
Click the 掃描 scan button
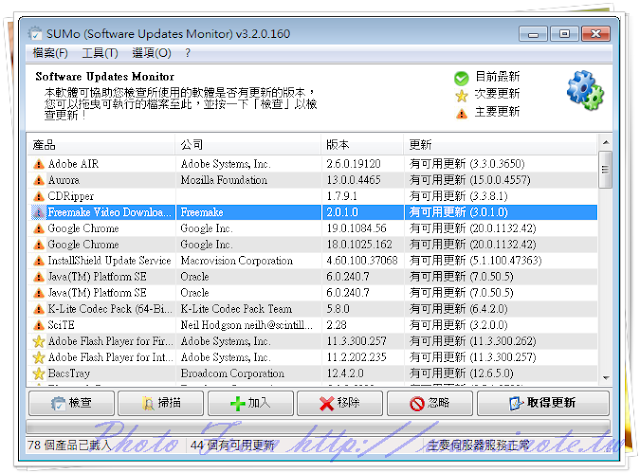click(x=161, y=403)
